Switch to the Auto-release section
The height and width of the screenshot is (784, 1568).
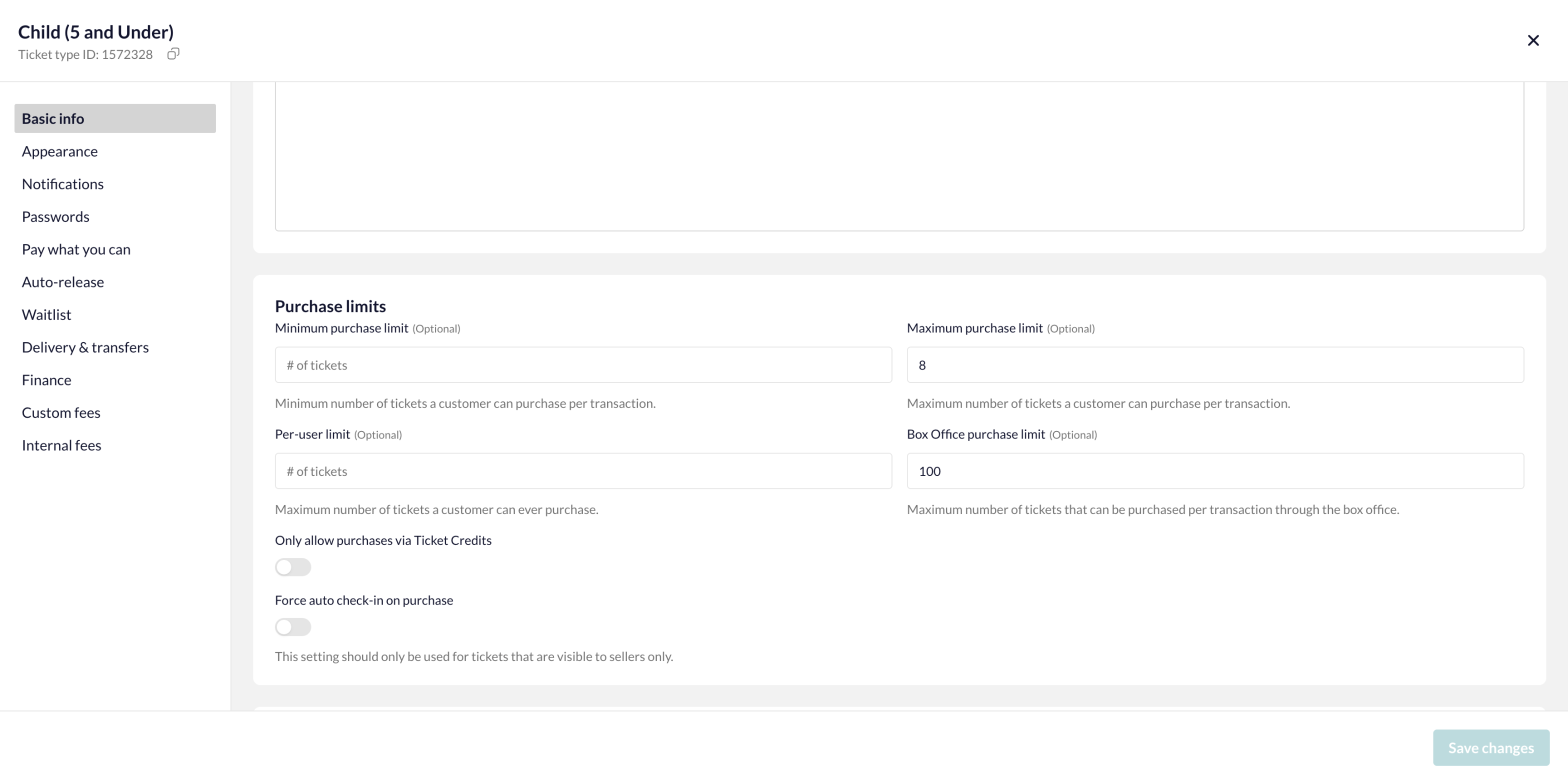pyautogui.click(x=62, y=282)
